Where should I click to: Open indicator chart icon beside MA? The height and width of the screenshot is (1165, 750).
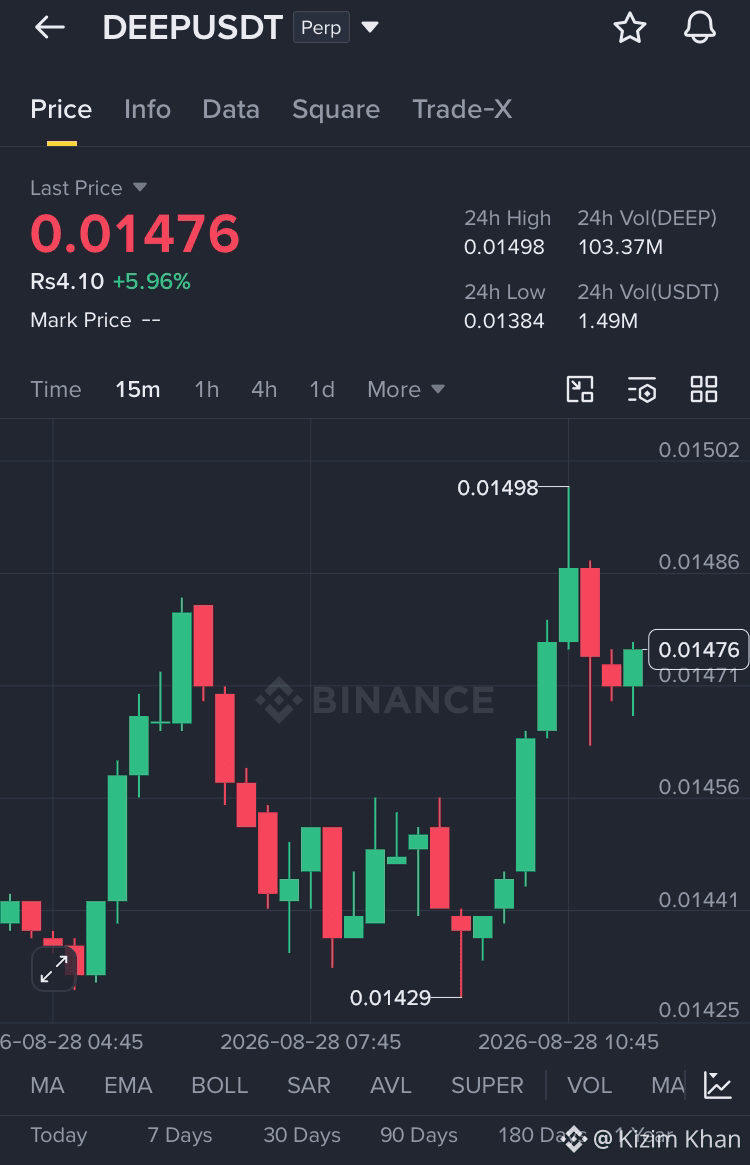718,1086
